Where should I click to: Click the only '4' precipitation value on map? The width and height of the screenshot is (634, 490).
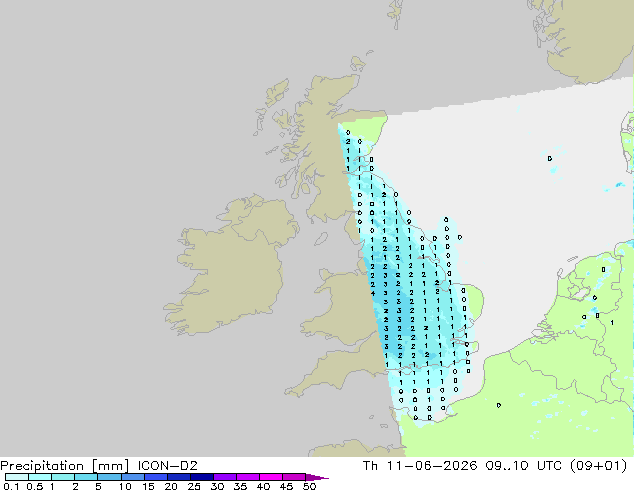(372, 293)
